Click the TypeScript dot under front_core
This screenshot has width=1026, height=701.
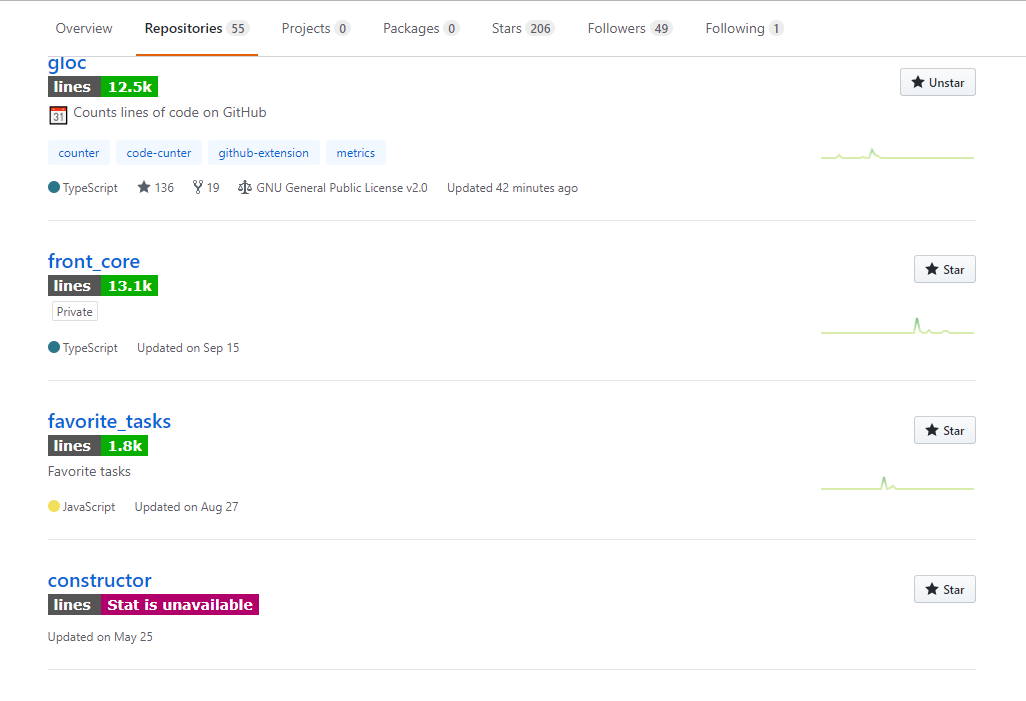(53, 347)
